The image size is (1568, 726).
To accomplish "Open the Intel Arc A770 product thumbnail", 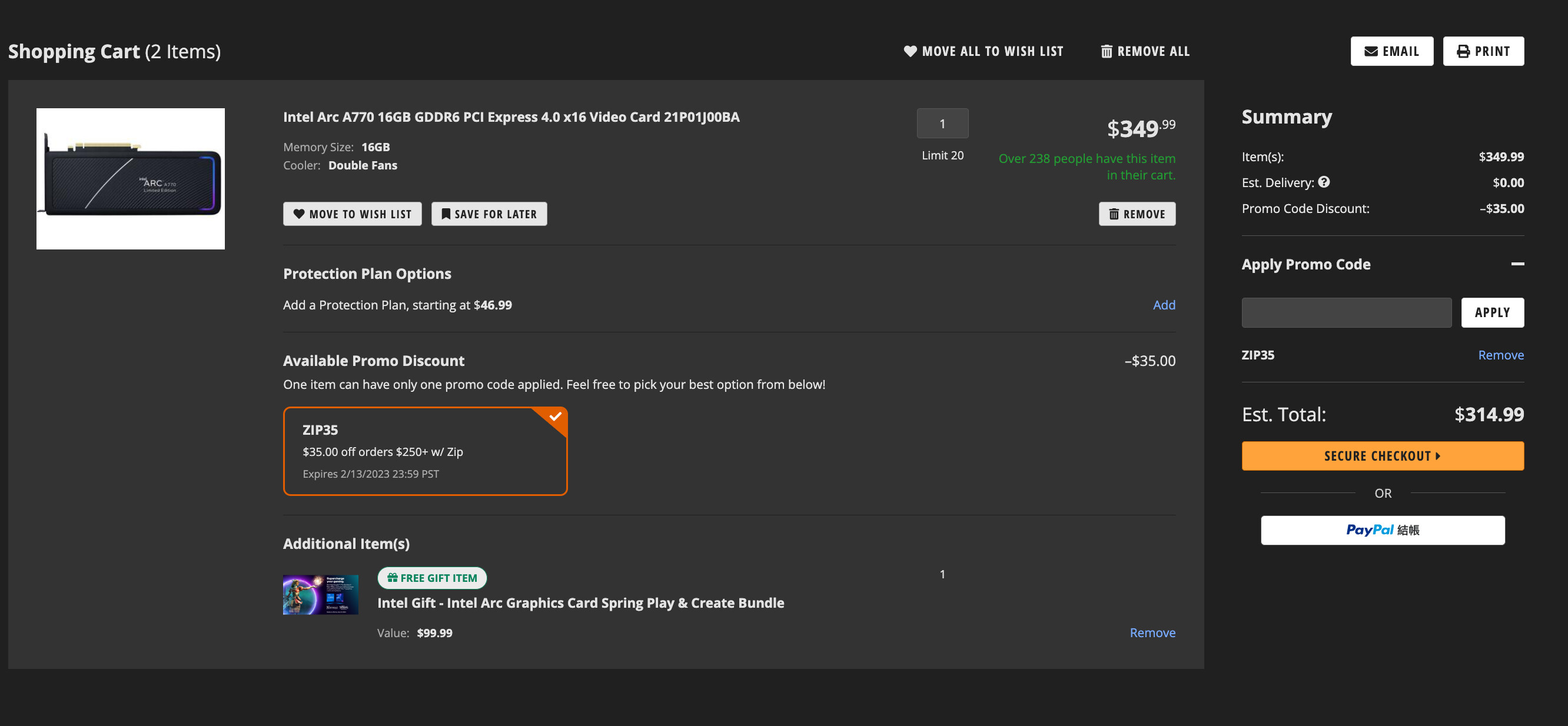I will (x=130, y=179).
